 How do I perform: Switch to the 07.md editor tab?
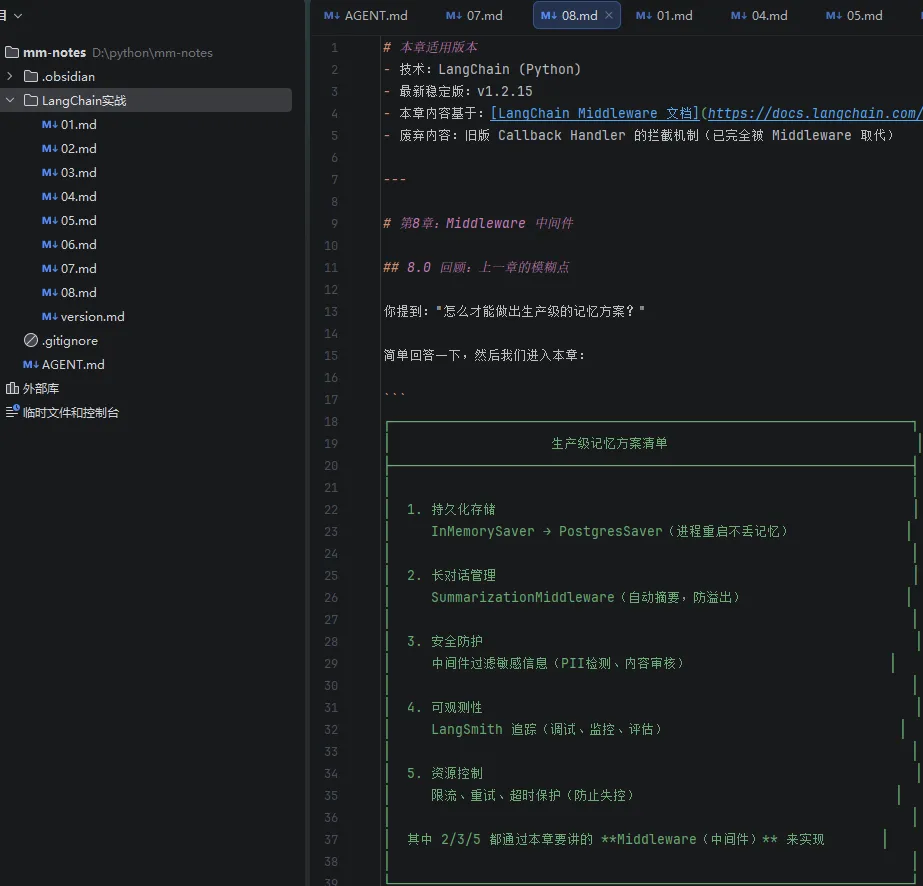click(474, 16)
